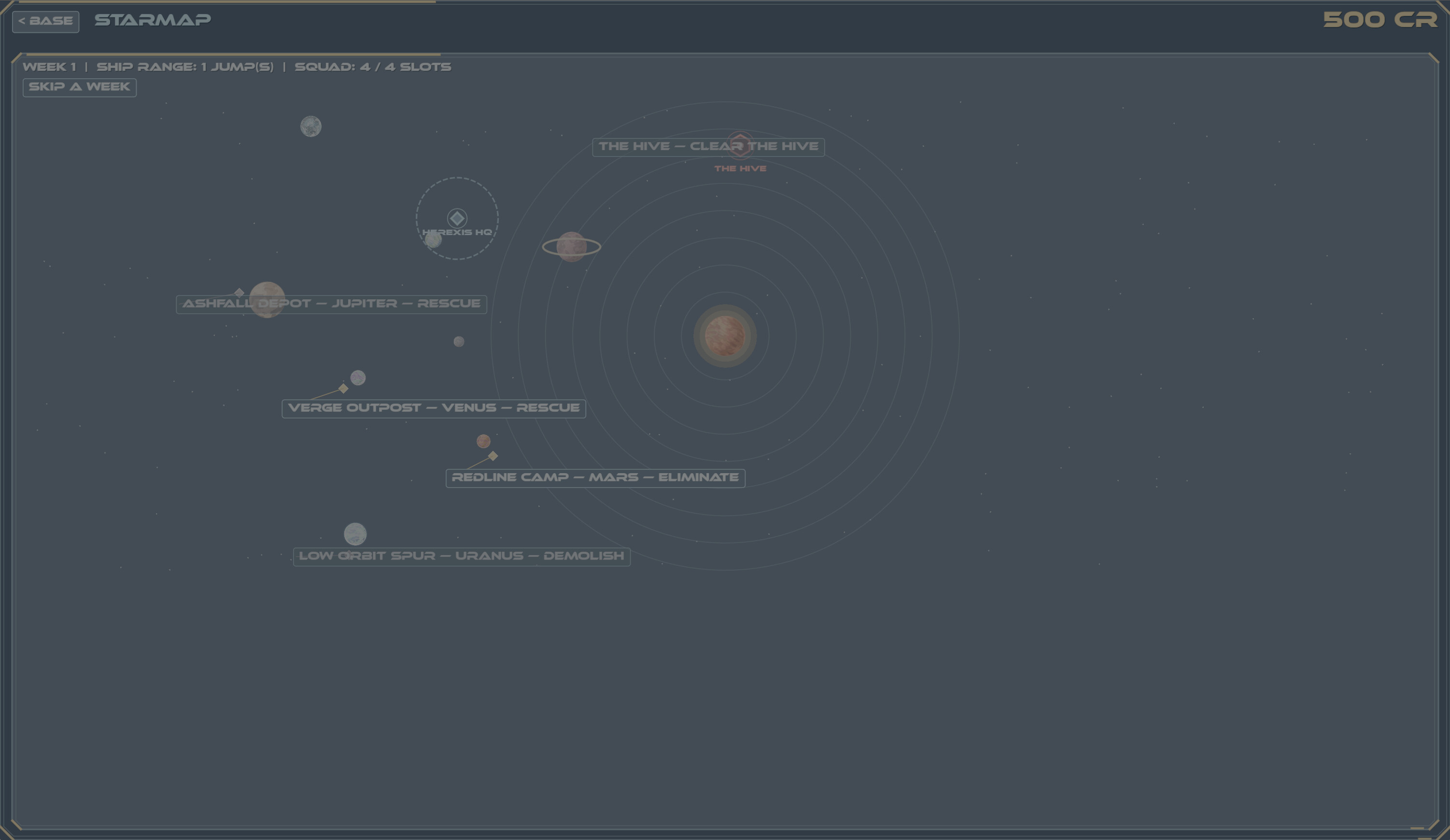This screenshot has height=840, width=1450.
Task: Click the small grey planet below Herexis HQ
Action: tap(459, 342)
